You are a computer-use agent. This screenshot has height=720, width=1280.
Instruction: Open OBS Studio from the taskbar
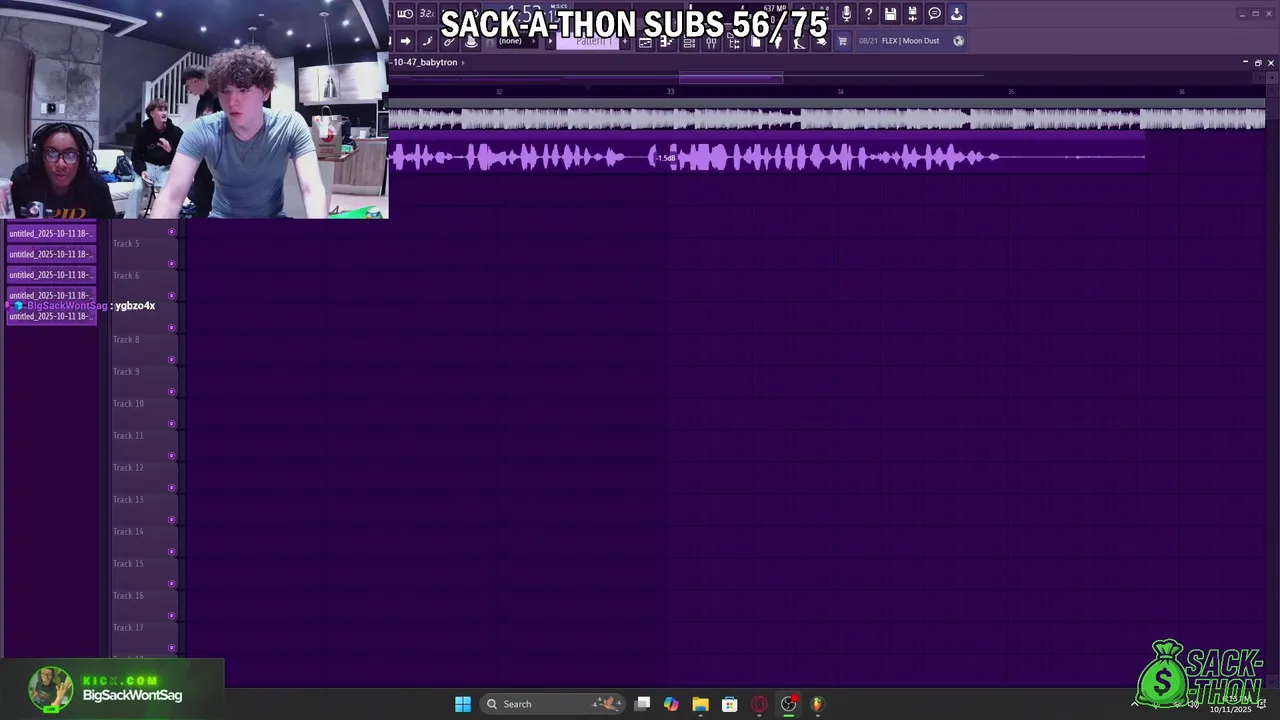click(788, 704)
